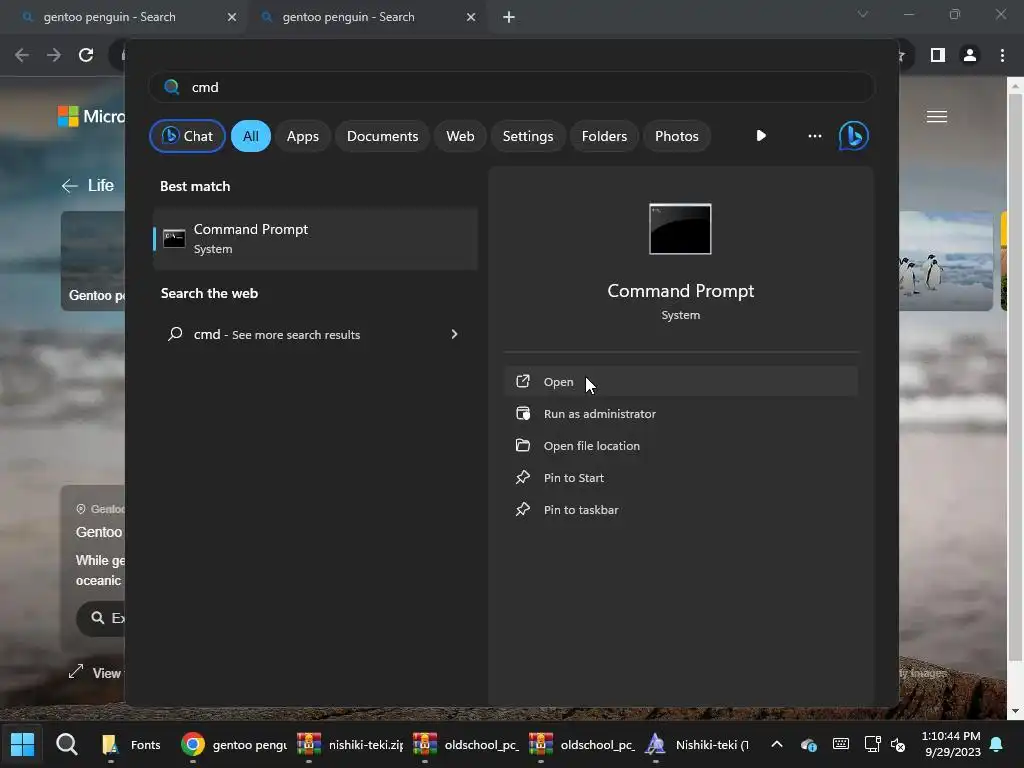This screenshot has height=768, width=1024.
Task: Open Chrome three-dot menu
Action: 1002,55
